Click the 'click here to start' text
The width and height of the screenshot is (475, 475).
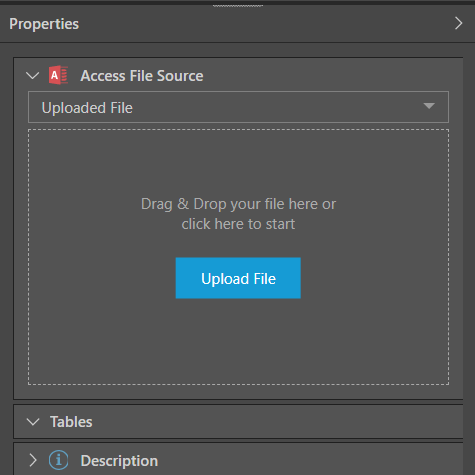238,224
